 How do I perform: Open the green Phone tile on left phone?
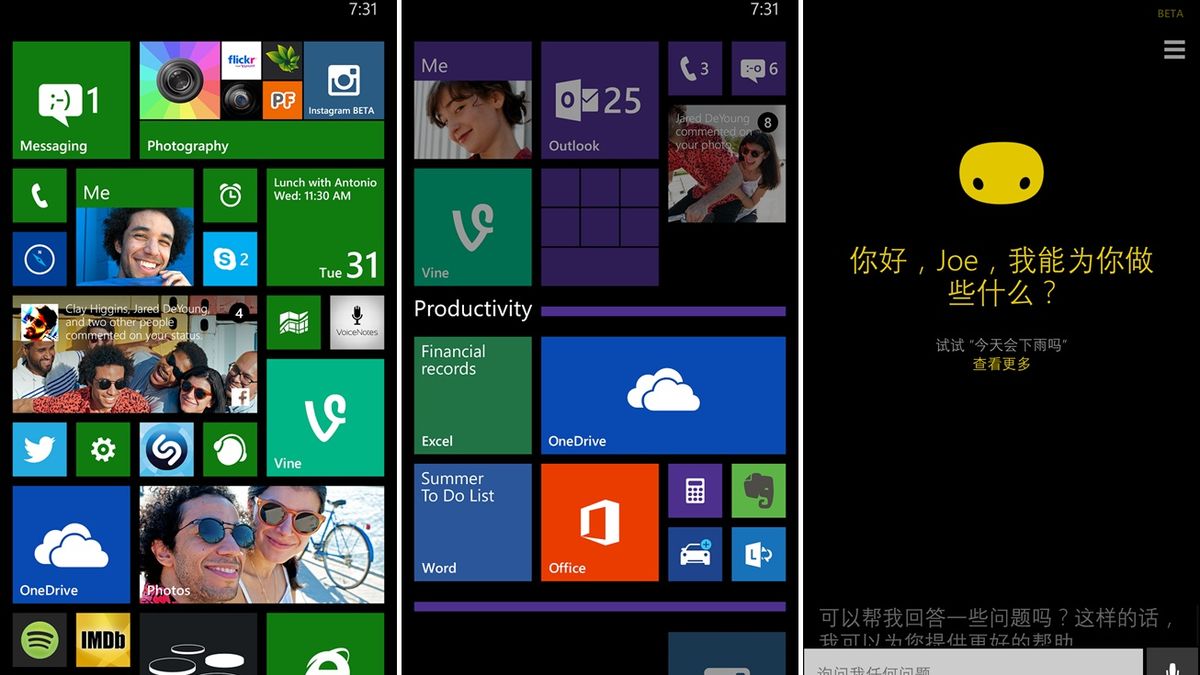tap(40, 195)
